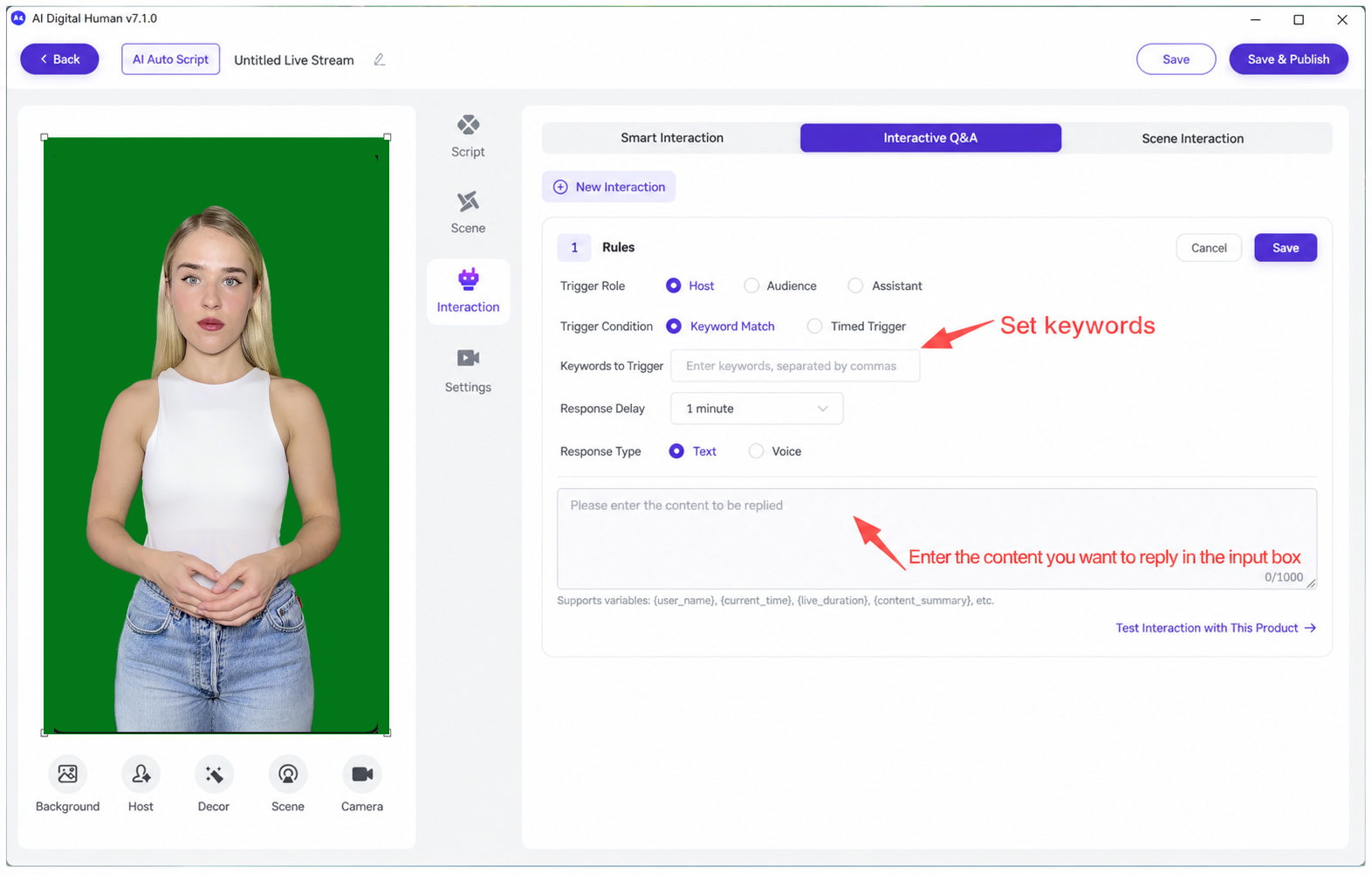Switch to Scene Interaction tab
This screenshot has height=874, width=1372.
coord(1192,138)
